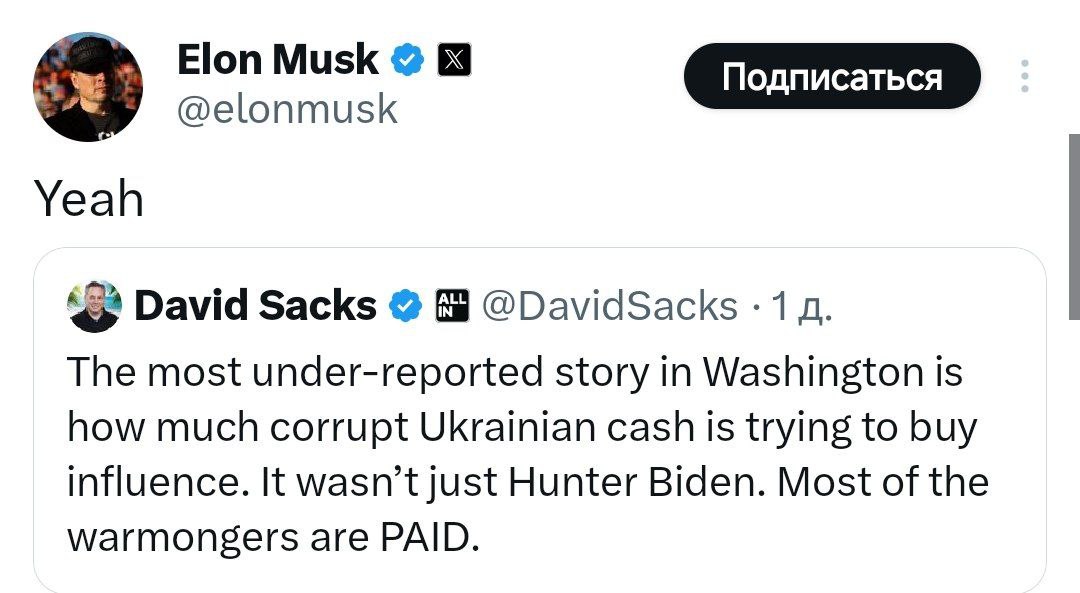The width and height of the screenshot is (1080, 593).
Task: Click the @DavidSacks handle
Action: click(610, 306)
